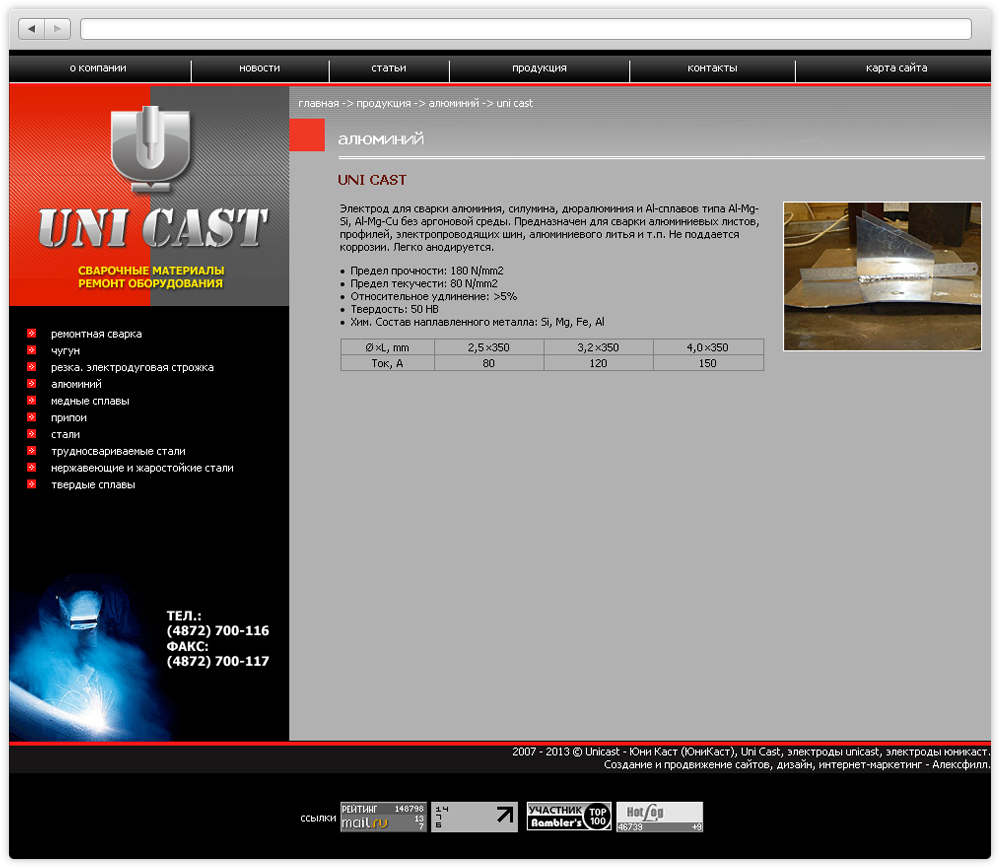Click the red bullet beside 'нержавеющие и жаростойкие стали'
The image size is (1000, 868).
tap(31, 467)
